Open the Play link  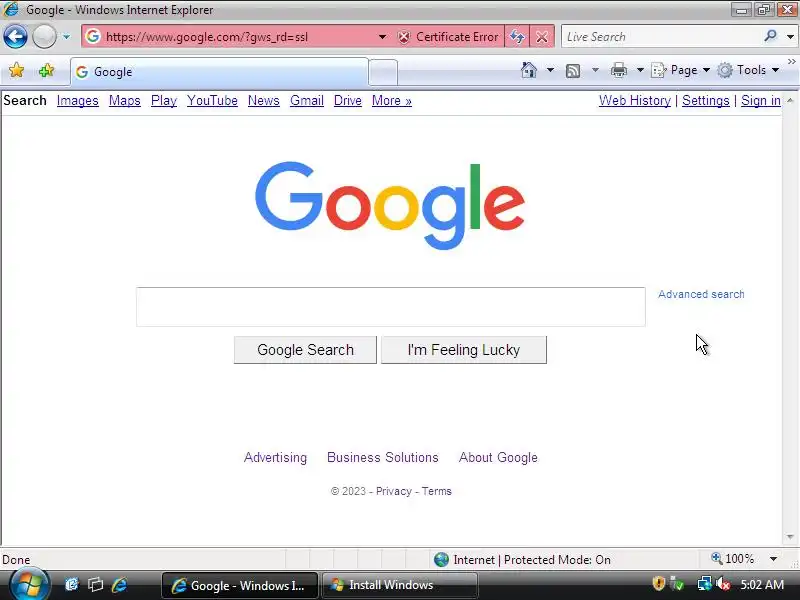pyautogui.click(x=164, y=101)
